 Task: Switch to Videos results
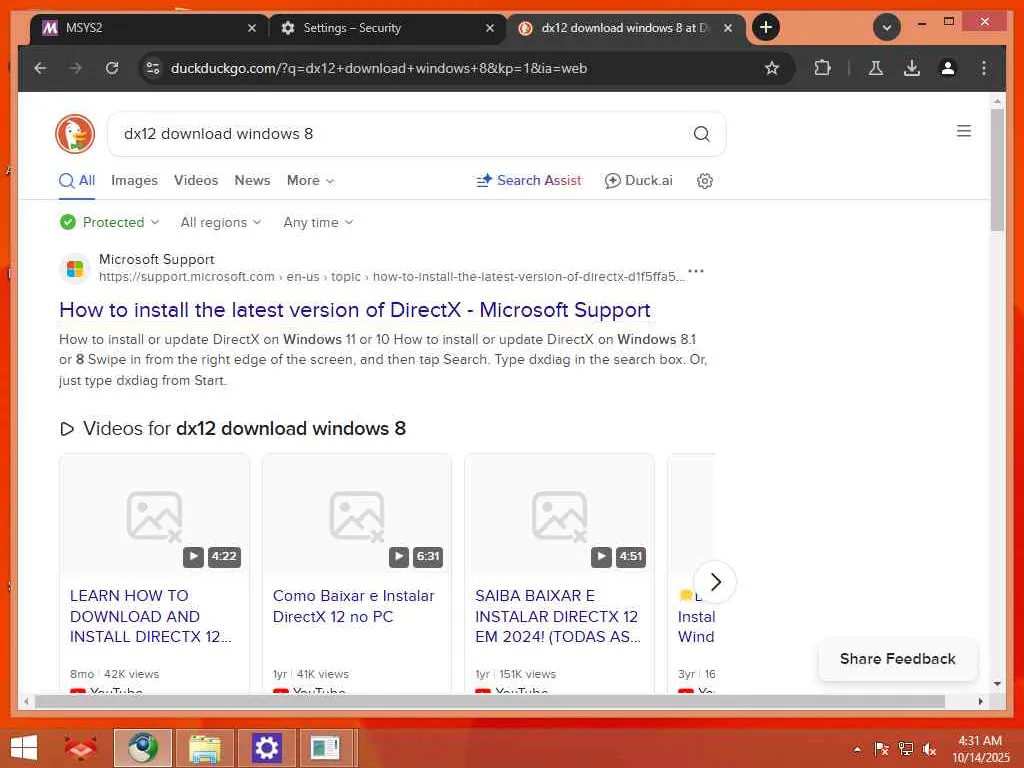(x=196, y=181)
